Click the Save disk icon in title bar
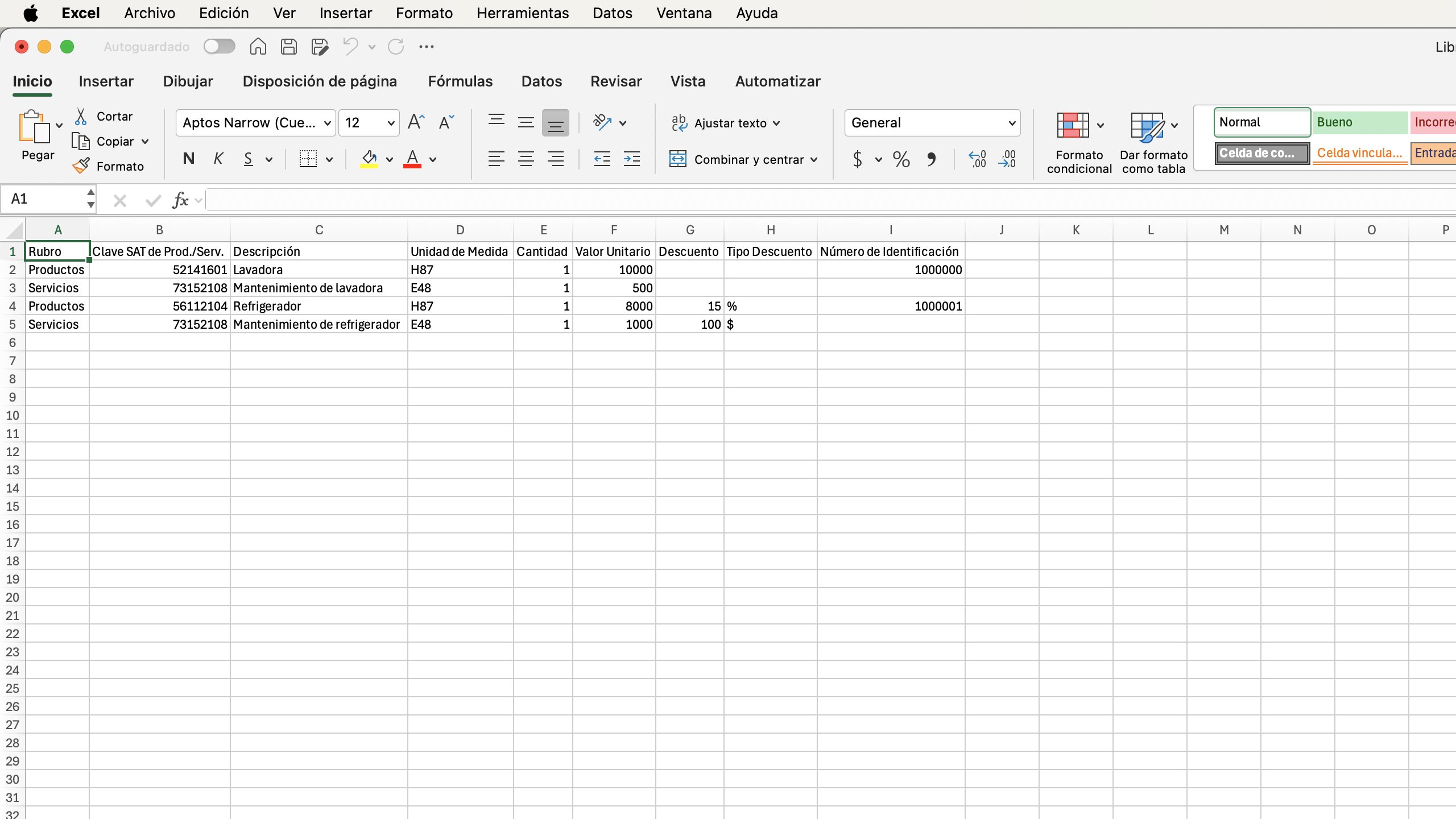The height and width of the screenshot is (819, 1456). (x=289, y=47)
